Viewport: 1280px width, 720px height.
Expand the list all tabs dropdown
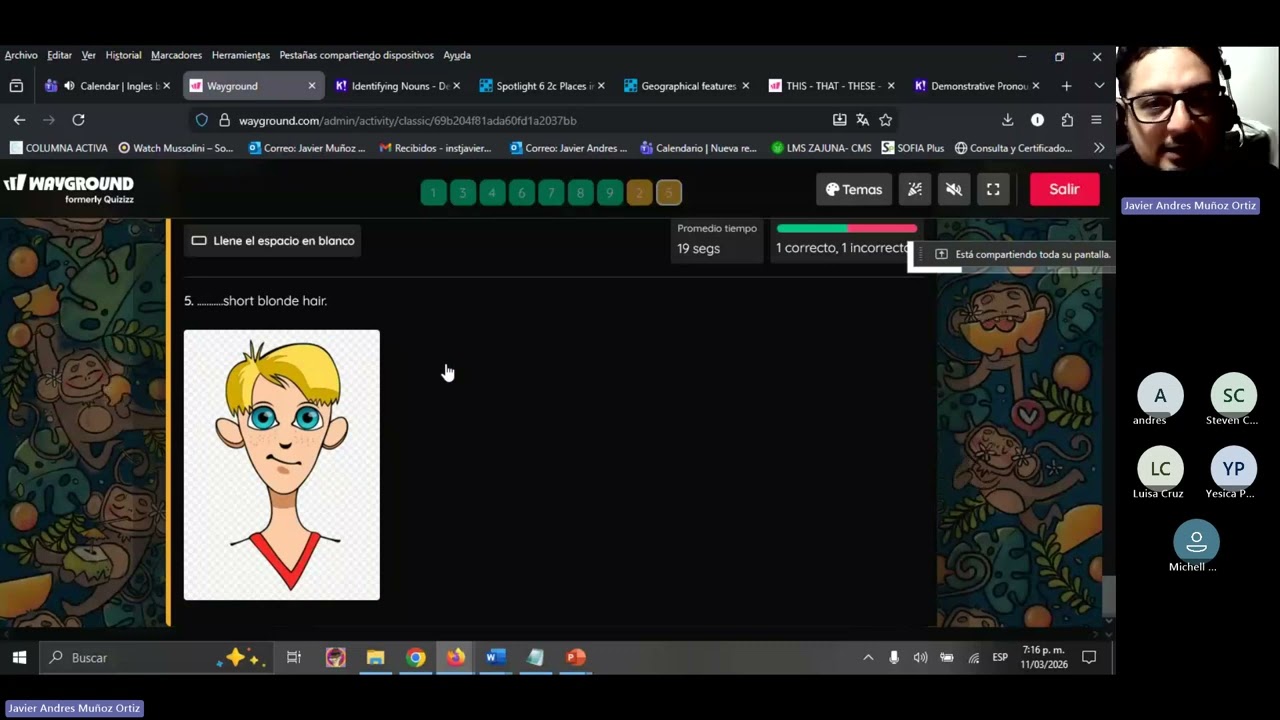(1099, 86)
